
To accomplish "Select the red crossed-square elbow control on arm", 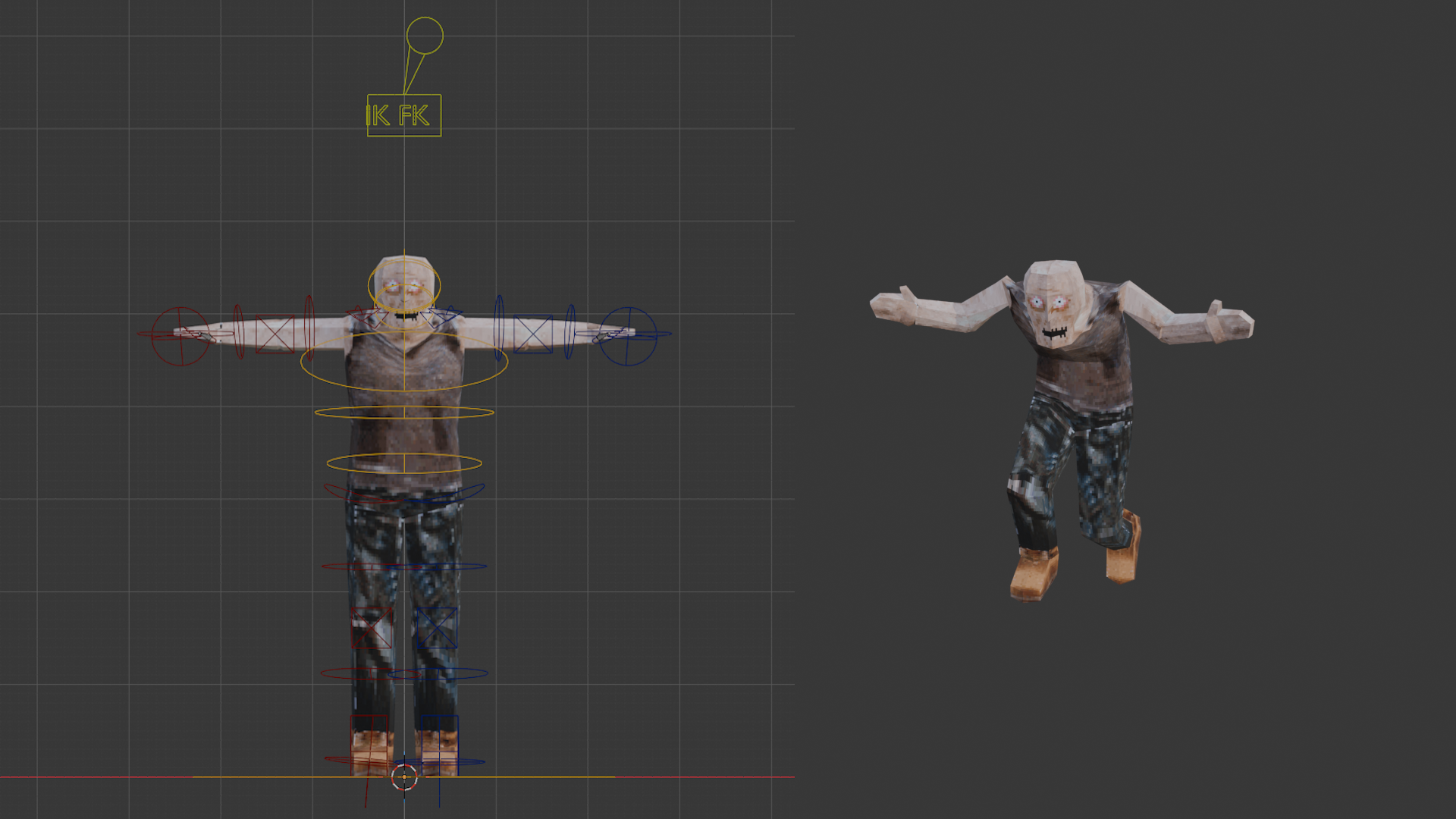I will pos(275,334).
